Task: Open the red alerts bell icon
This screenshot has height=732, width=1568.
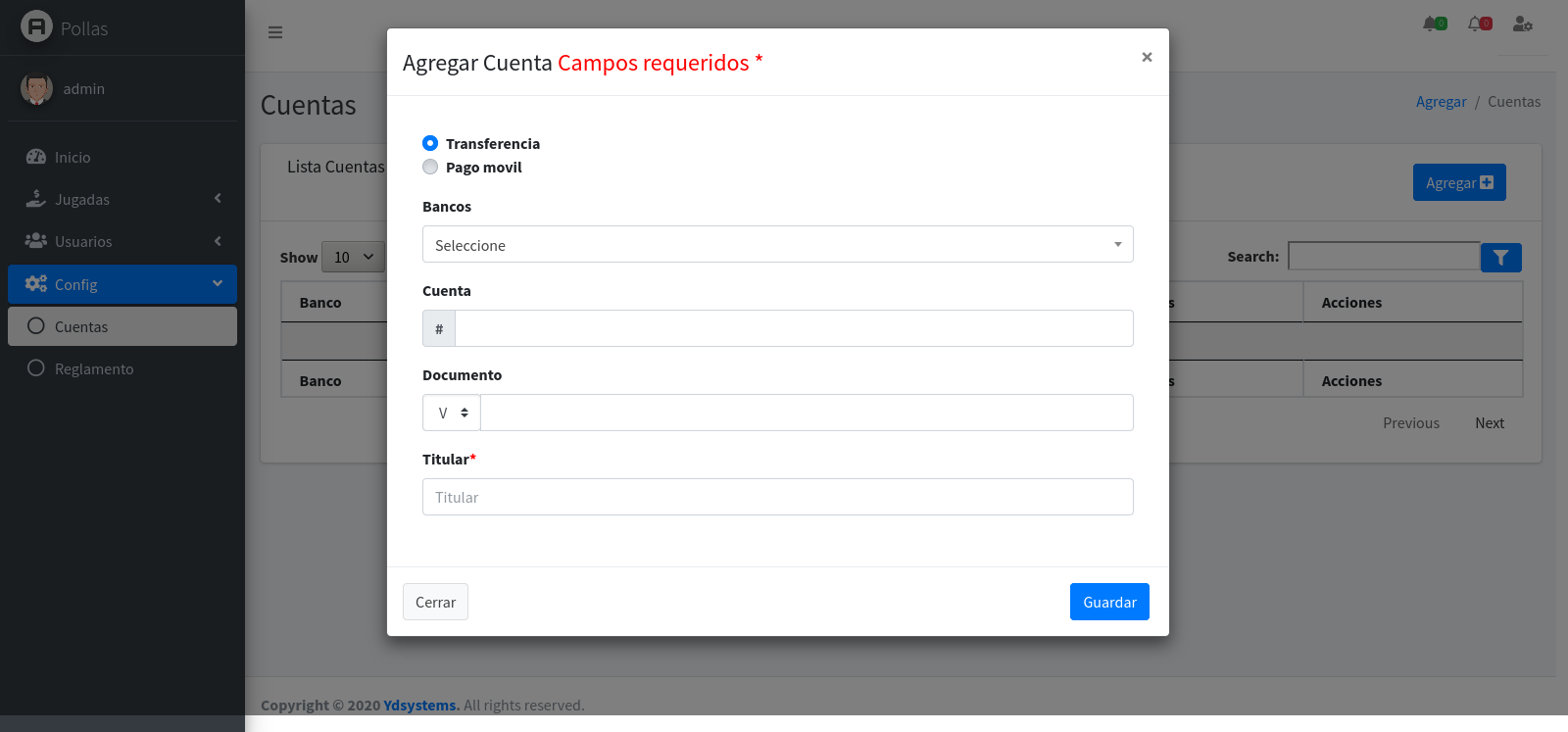Action: (x=1479, y=24)
